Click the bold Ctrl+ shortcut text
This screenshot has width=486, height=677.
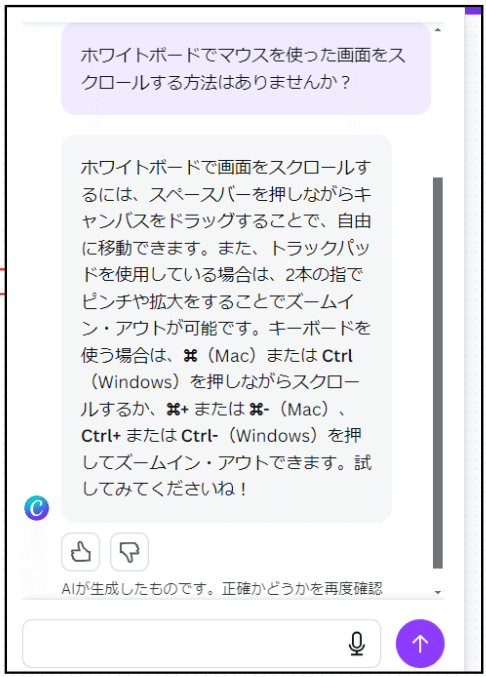(x=101, y=436)
